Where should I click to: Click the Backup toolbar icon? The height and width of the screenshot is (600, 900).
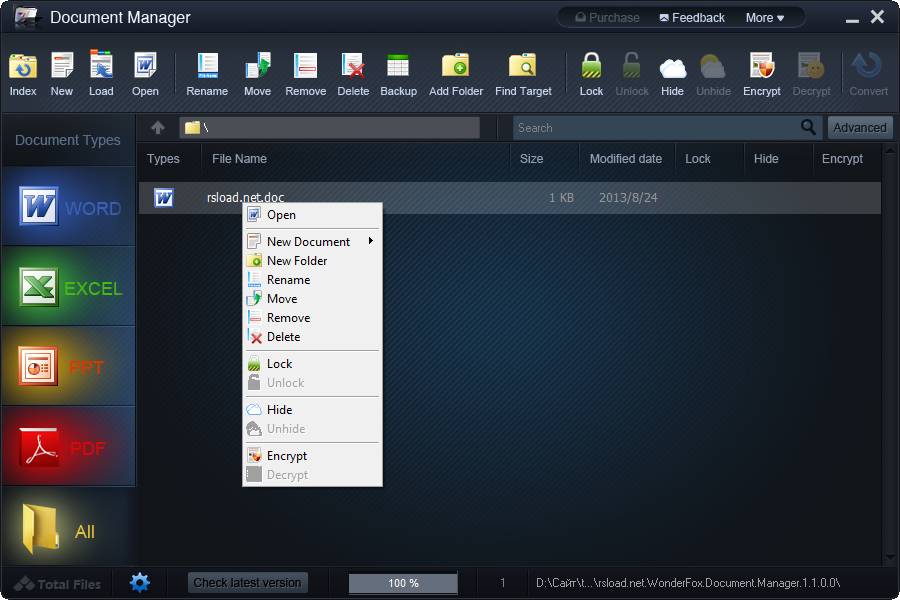pyautogui.click(x=398, y=65)
